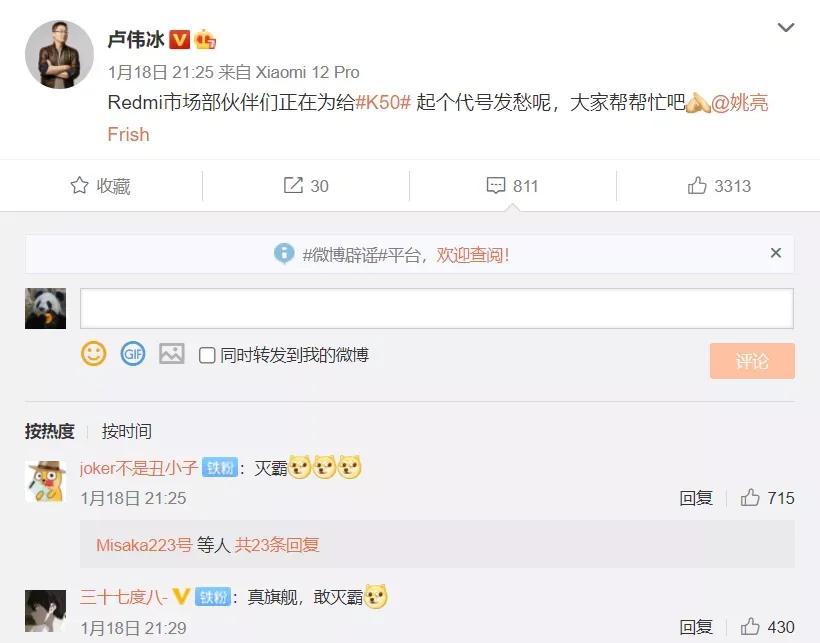
Task: Reply to joker不是丑小子's comment
Action: point(696,498)
